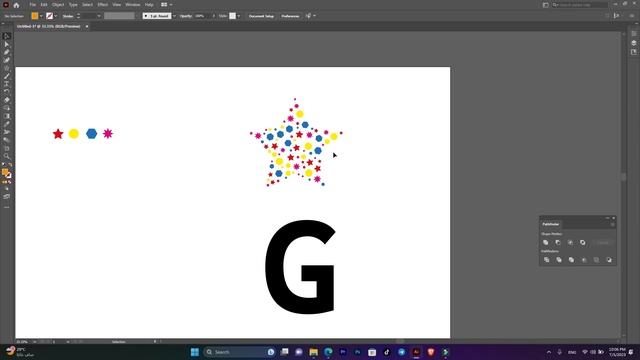Click the Edit Toolbar three-dots button

7,207
